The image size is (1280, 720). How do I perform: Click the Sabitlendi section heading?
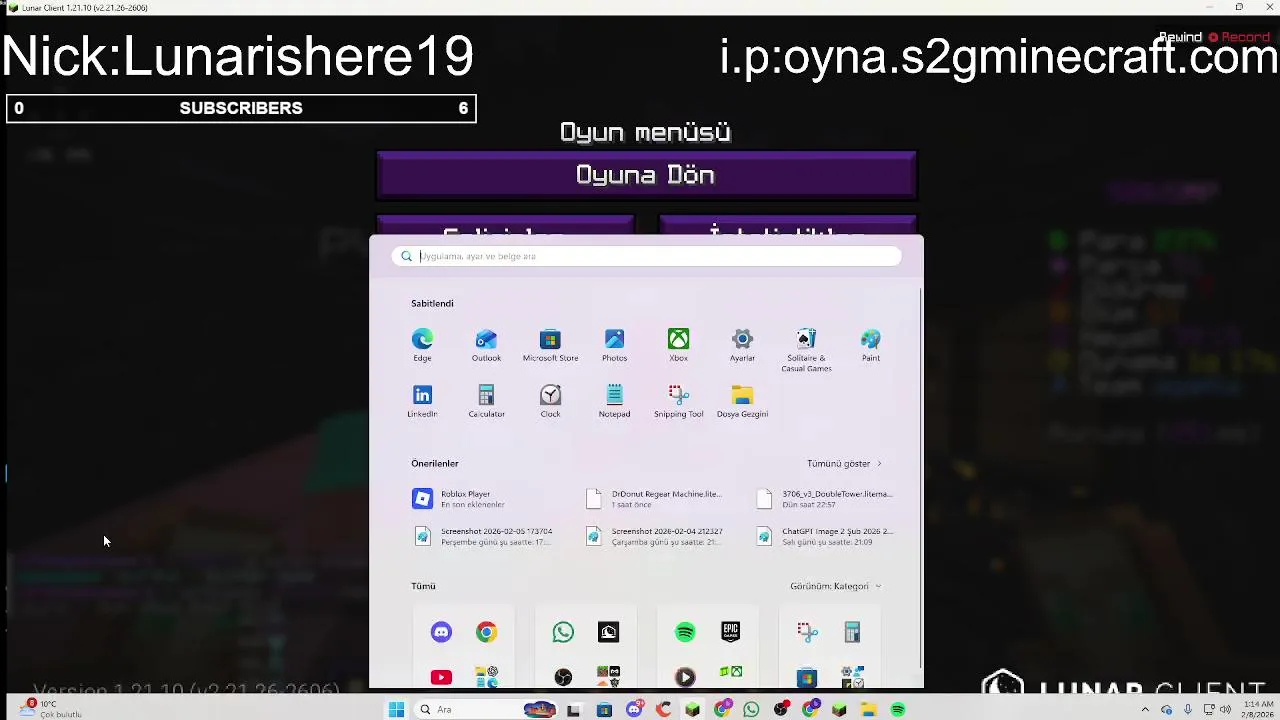[432, 303]
